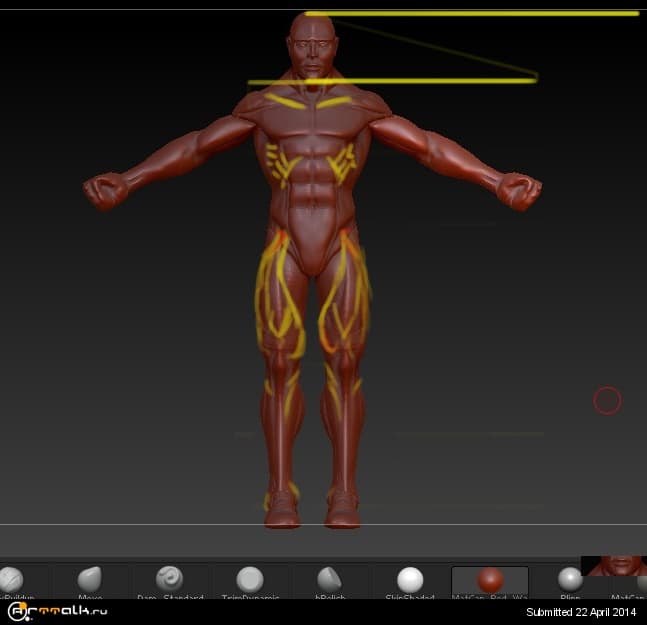Click the fist on the right side
Image resolution: width=647 pixels, height=625 pixels.
[520, 189]
